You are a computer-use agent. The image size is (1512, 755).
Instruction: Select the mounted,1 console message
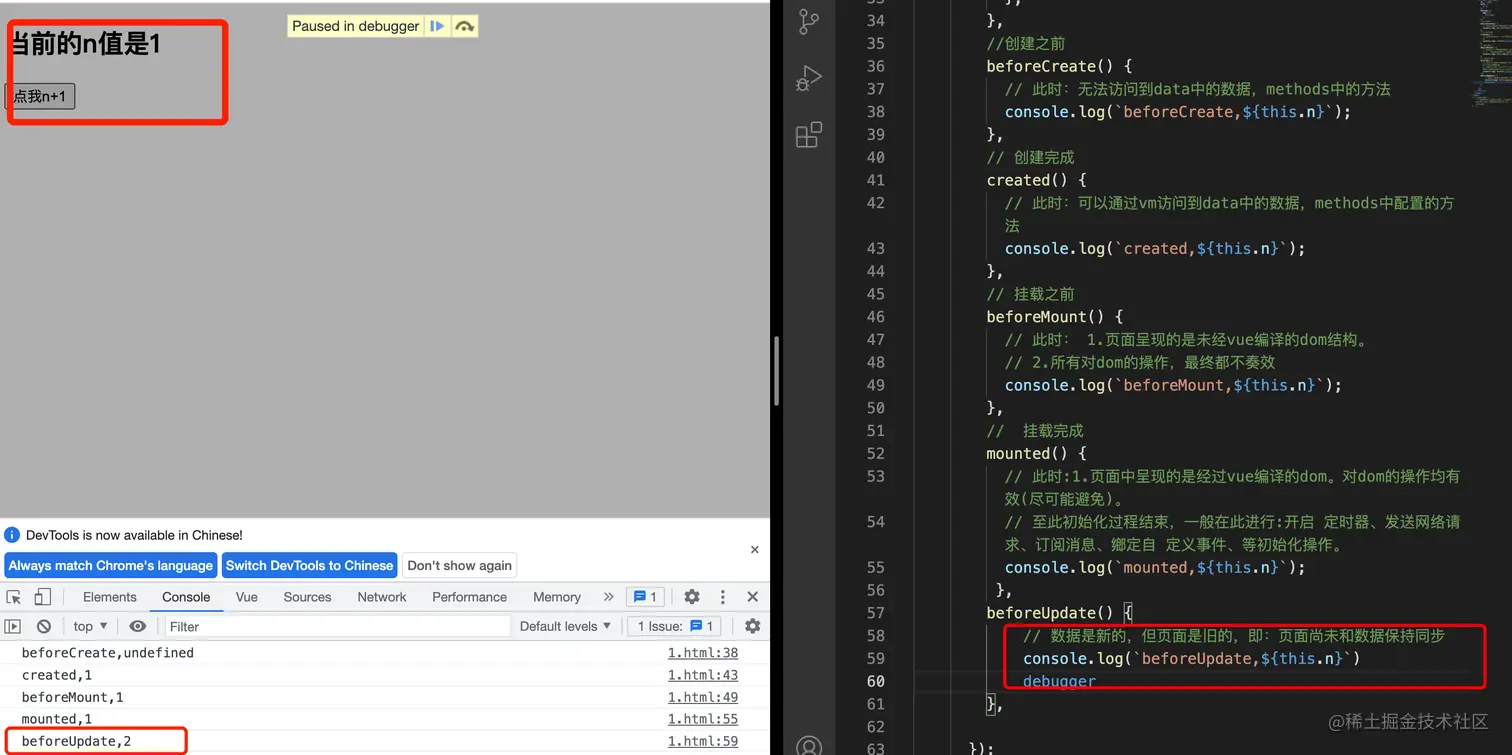tap(57, 719)
